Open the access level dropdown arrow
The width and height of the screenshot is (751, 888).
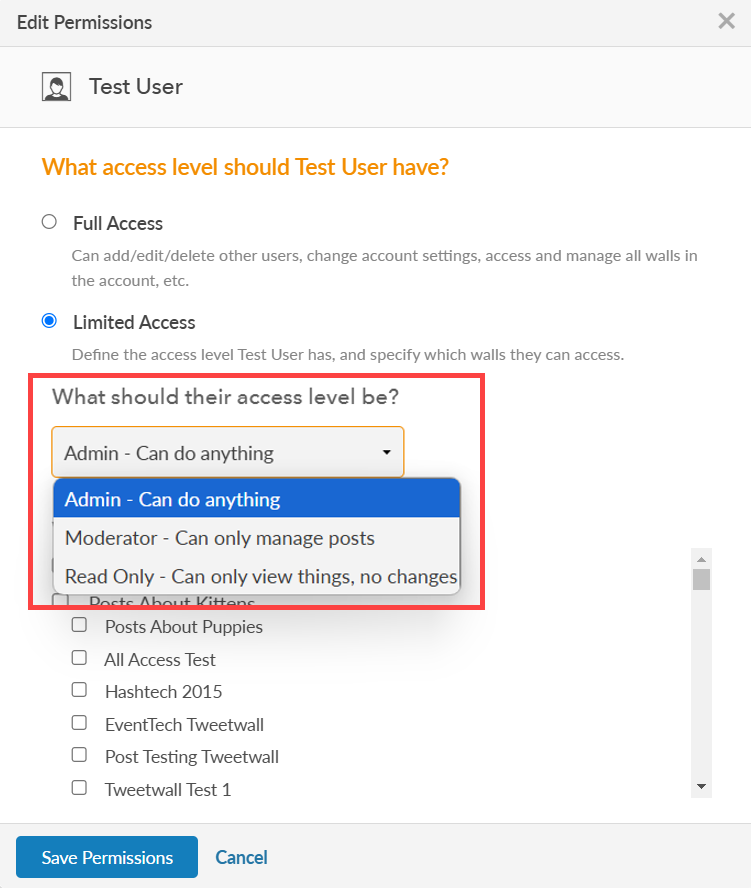(x=386, y=452)
